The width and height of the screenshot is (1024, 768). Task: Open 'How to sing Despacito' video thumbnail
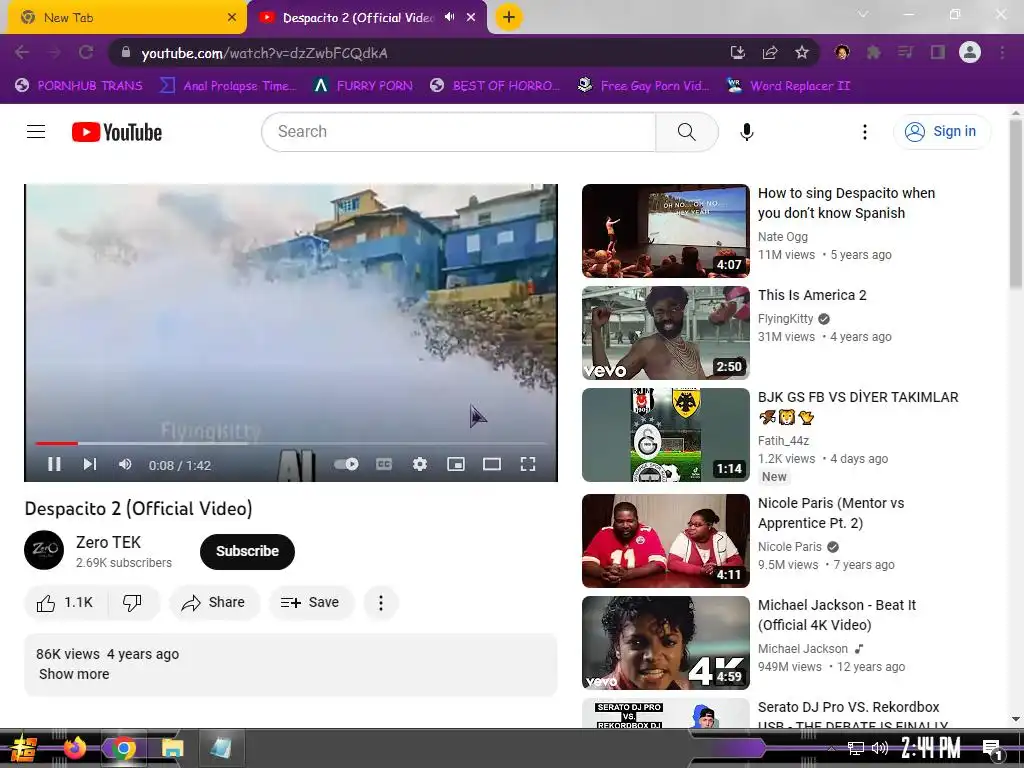665,231
